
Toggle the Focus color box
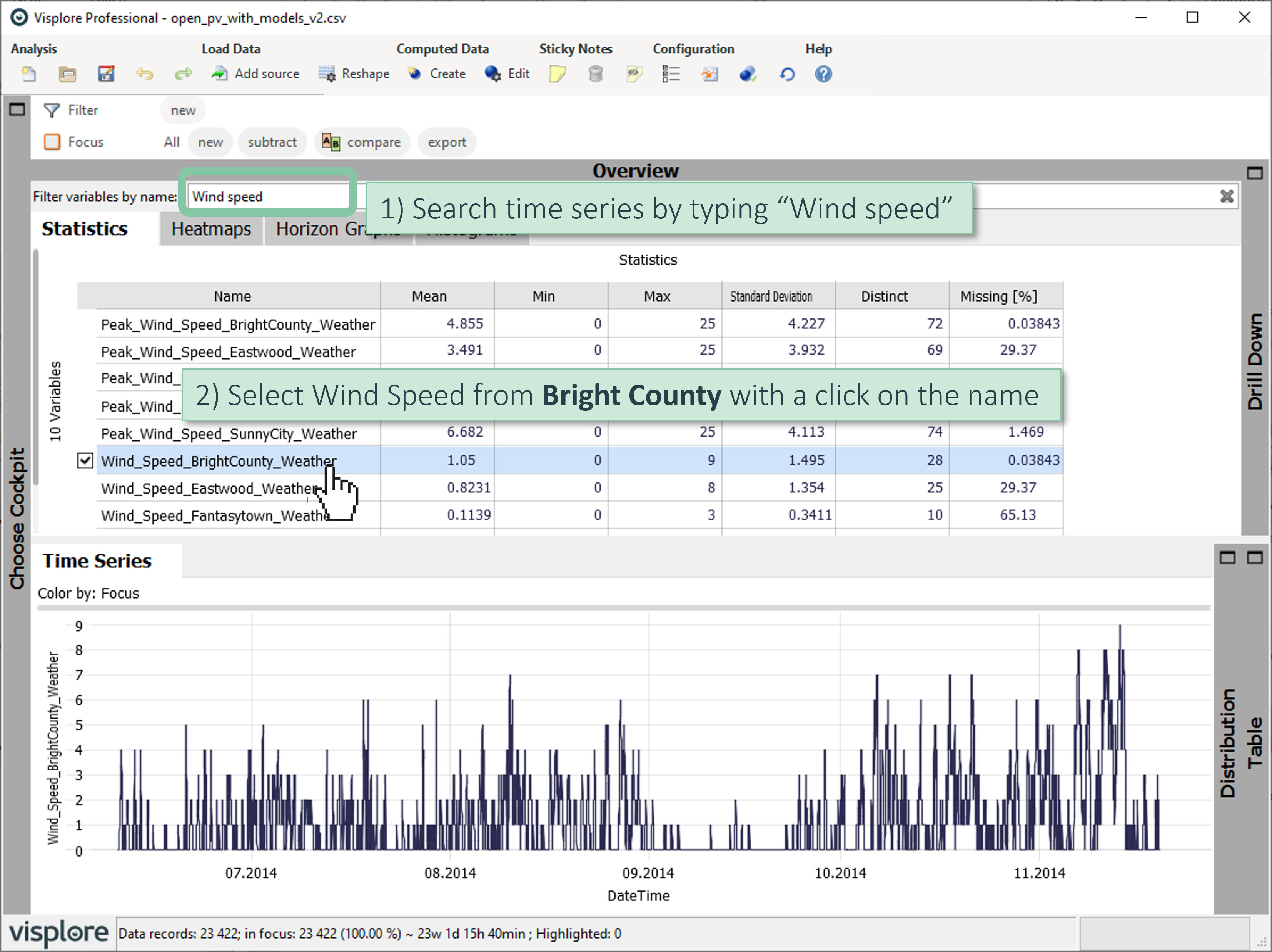(x=52, y=142)
